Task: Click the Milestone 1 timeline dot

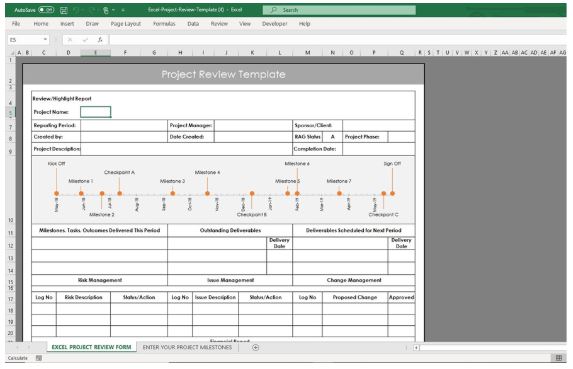Action: (81, 193)
